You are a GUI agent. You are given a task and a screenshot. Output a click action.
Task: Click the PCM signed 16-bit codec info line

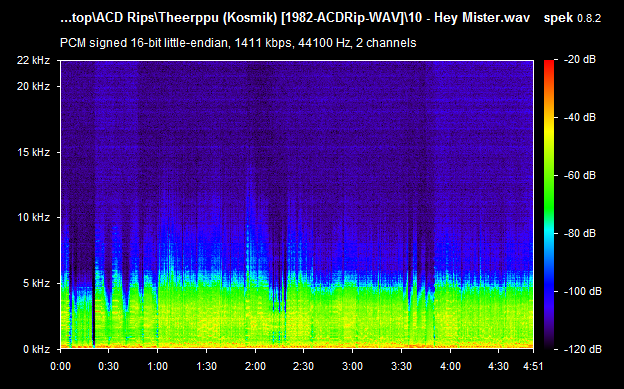pyautogui.click(x=238, y=43)
